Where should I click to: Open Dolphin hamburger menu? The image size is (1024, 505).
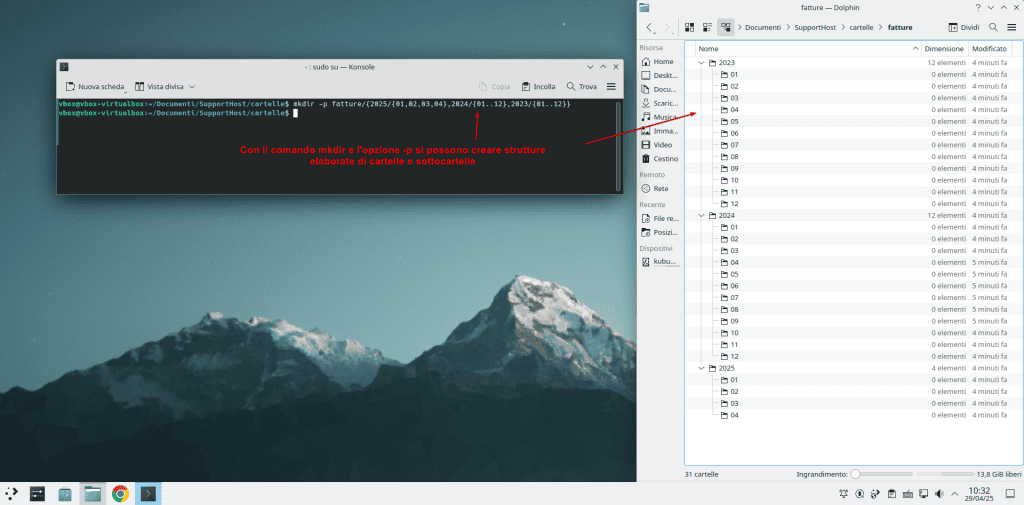click(1011, 27)
